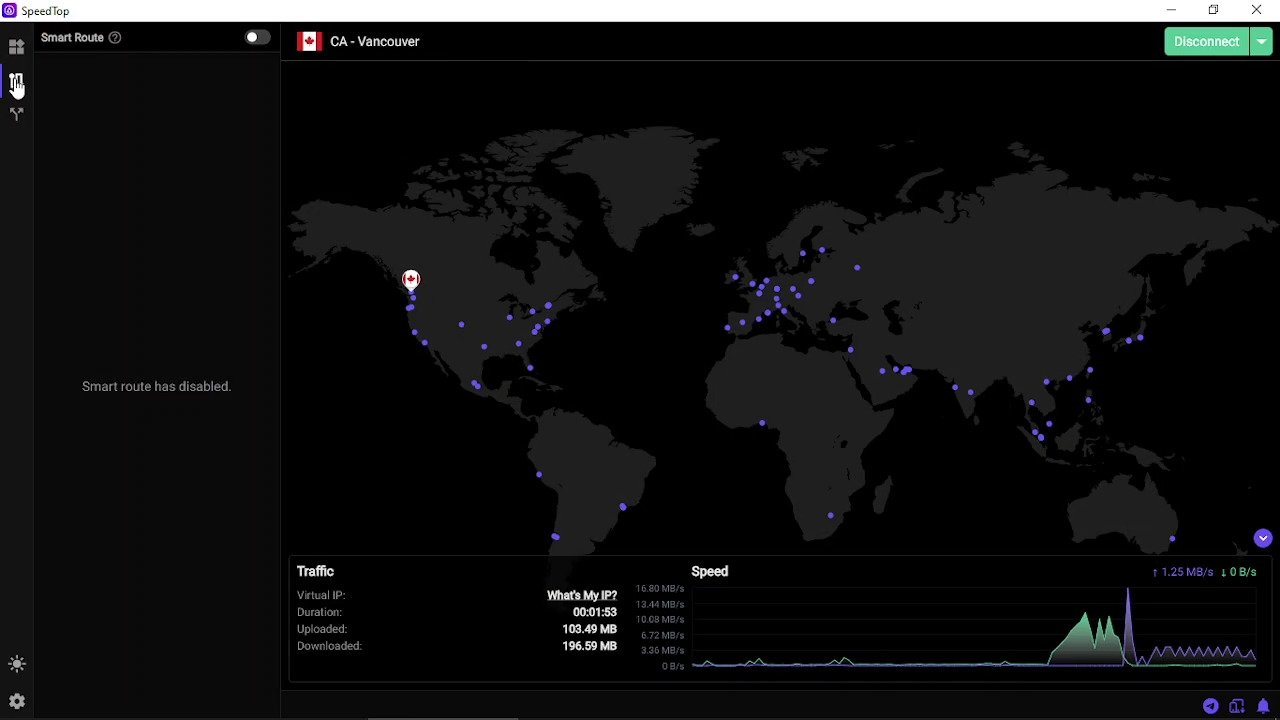
Task: Open notifications with the bell icon
Action: [x=1263, y=706]
